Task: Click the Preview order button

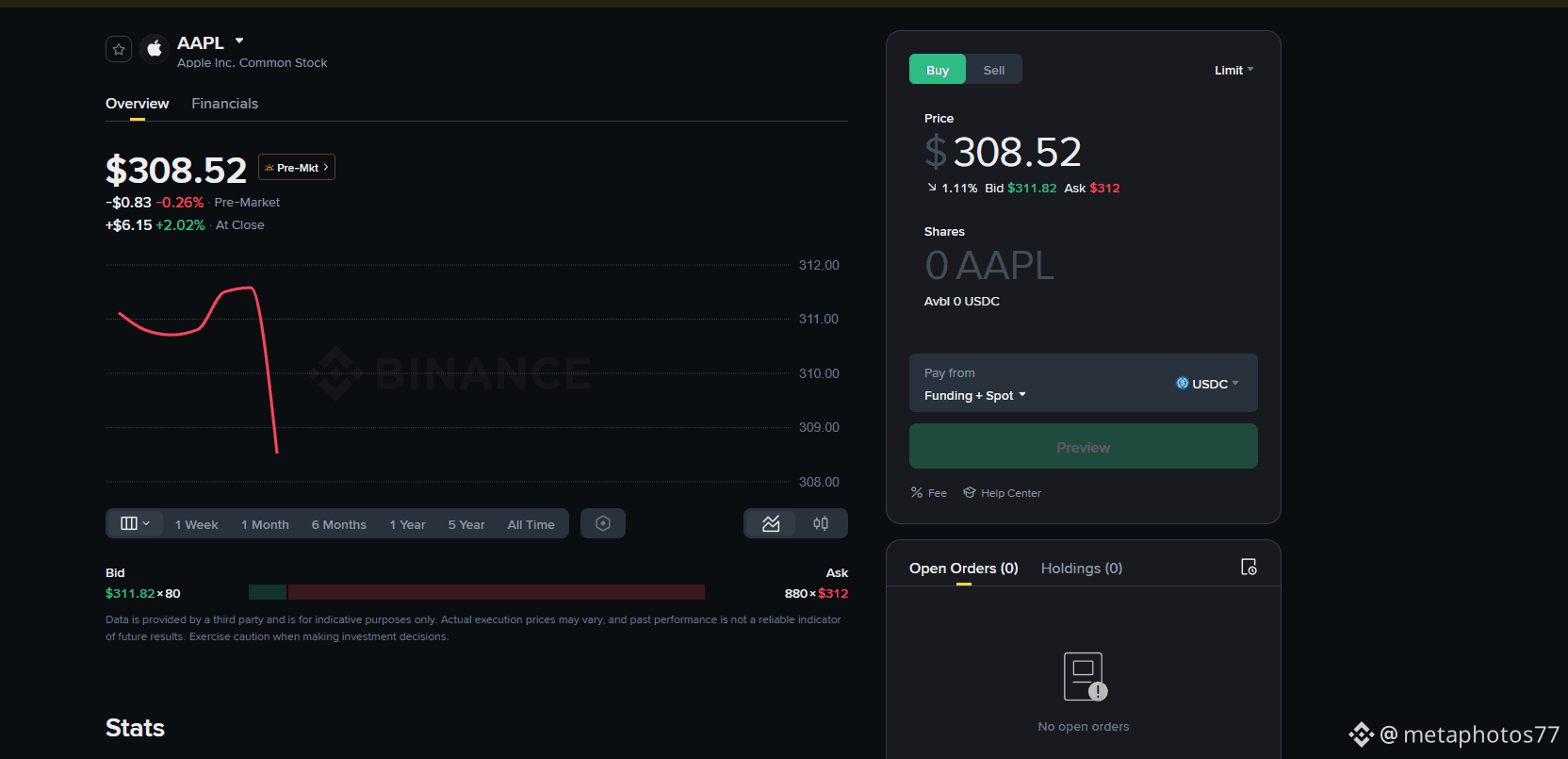Action: [1084, 446]
